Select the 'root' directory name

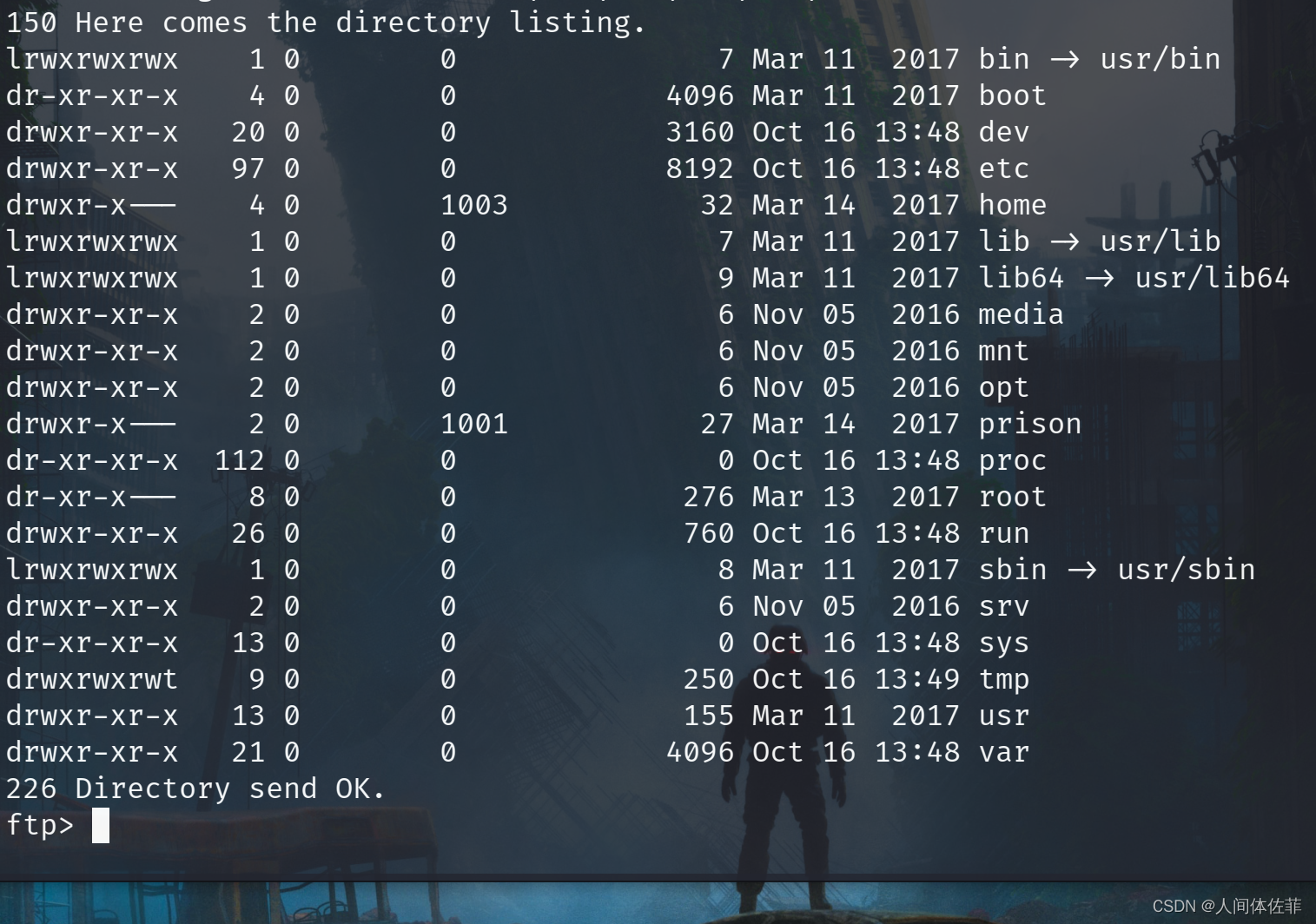[x=1012, y=497]
